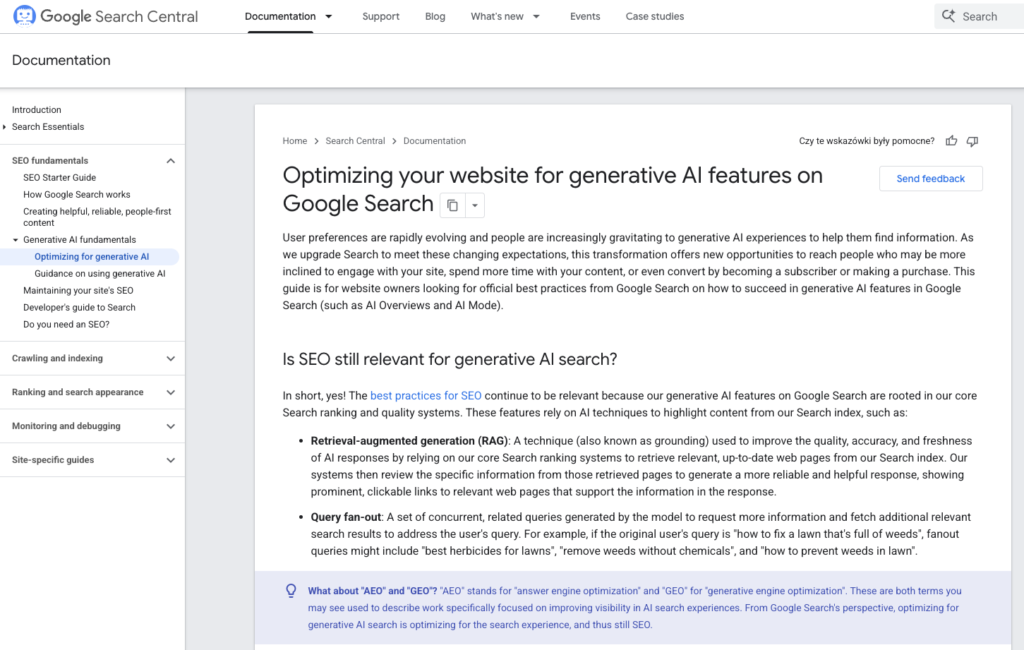Expand Monitoring and debugging section
Screen dimensions: 1024x650
pos(170,427)
